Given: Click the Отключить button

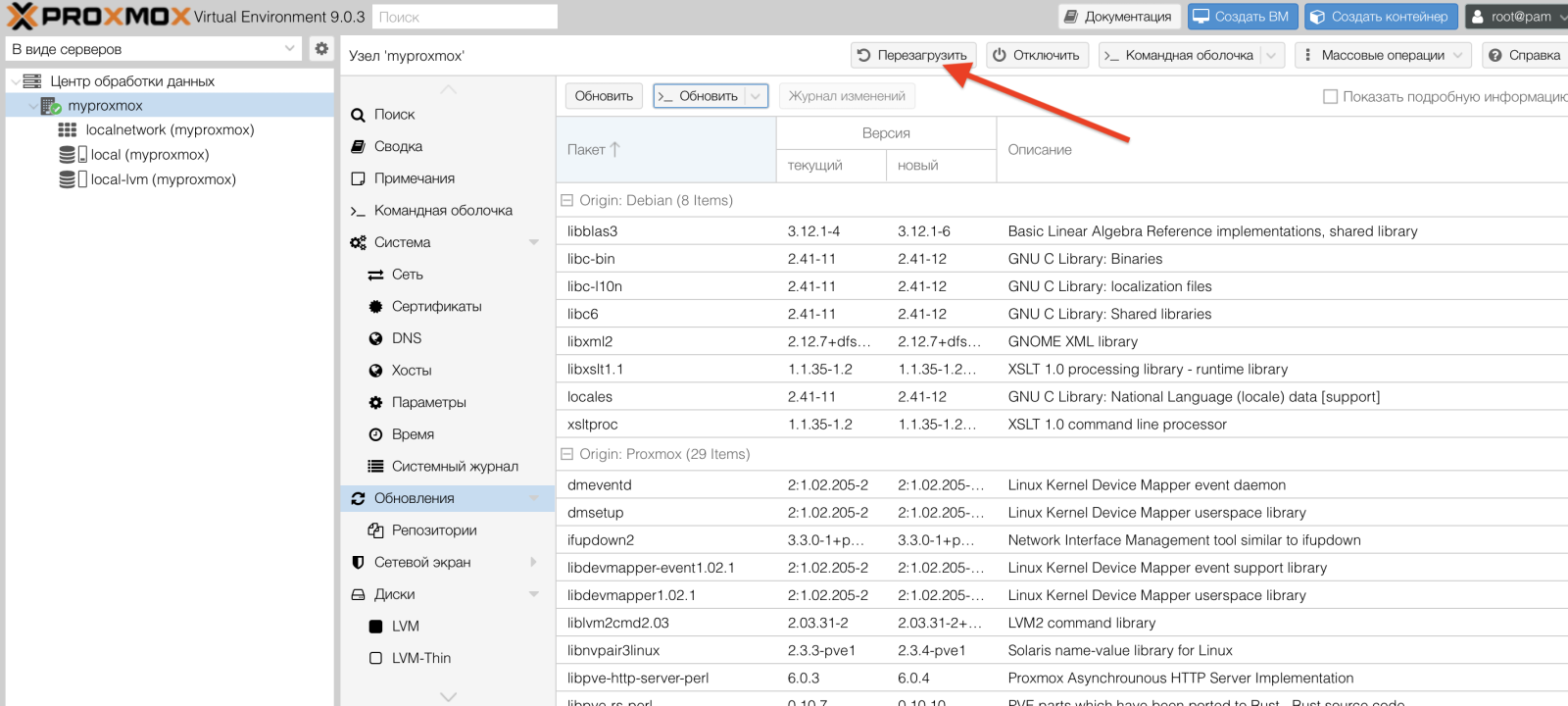Looking at the screenshot, I should (x=1037, y=56).
